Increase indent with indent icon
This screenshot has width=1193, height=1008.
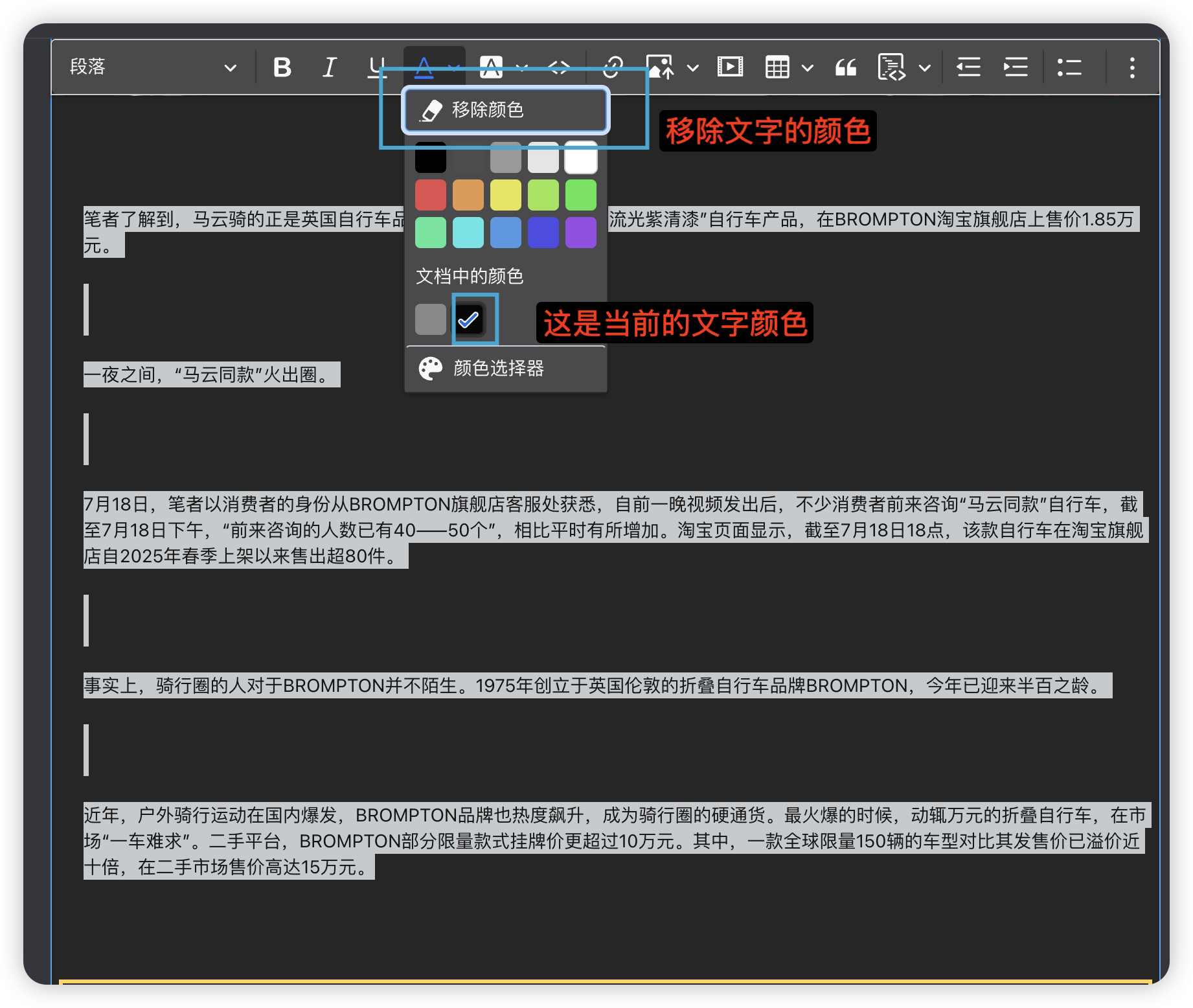pos(1016,67)
